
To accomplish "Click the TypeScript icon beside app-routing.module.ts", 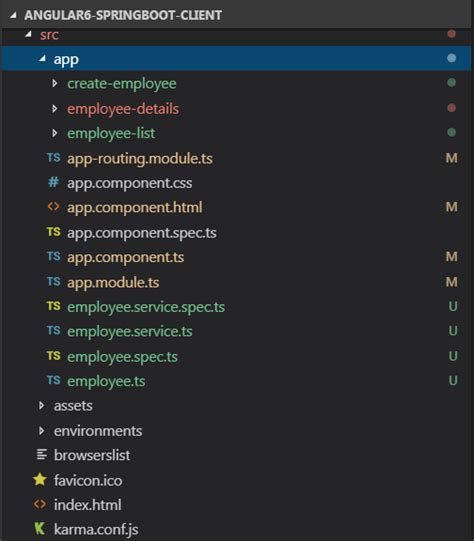I will click(53, 158).
